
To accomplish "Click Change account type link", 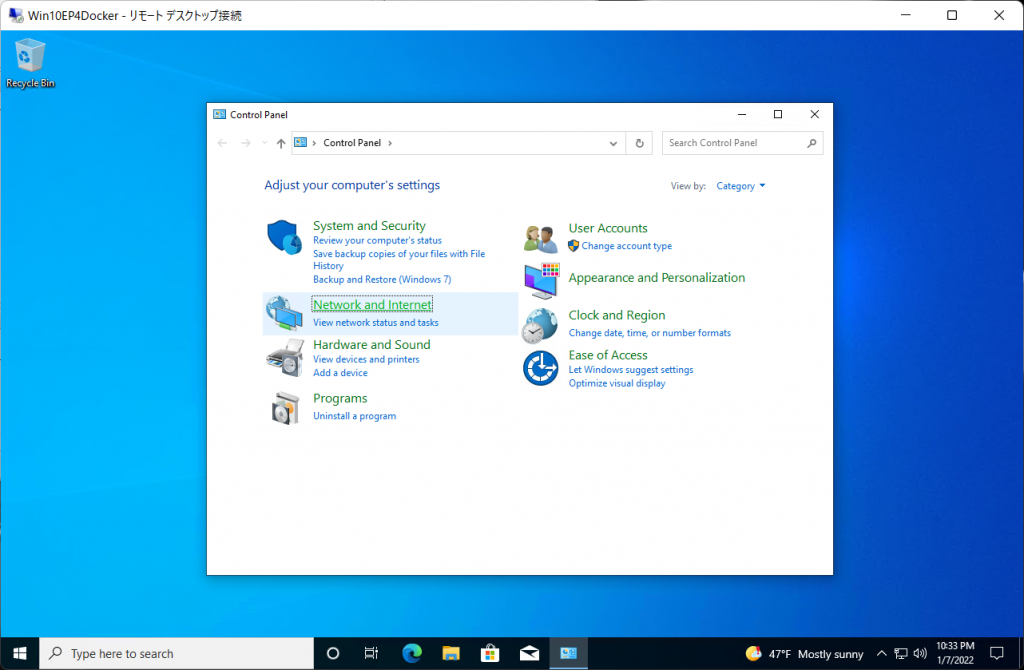I will 626,246.
